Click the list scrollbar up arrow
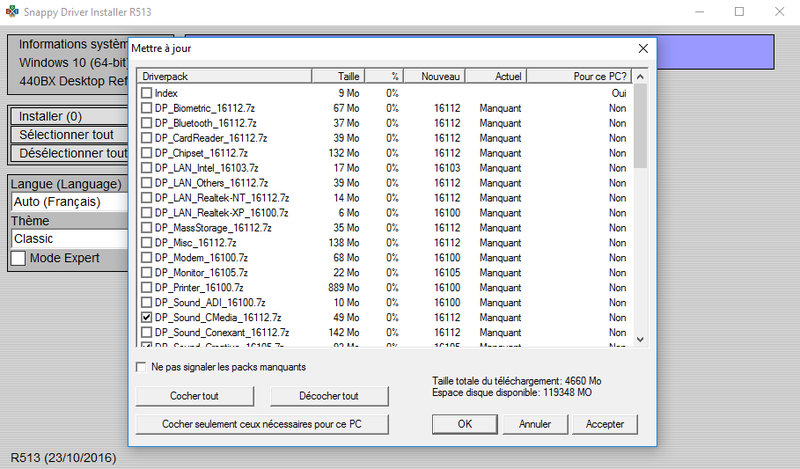 tap(640, 77)
